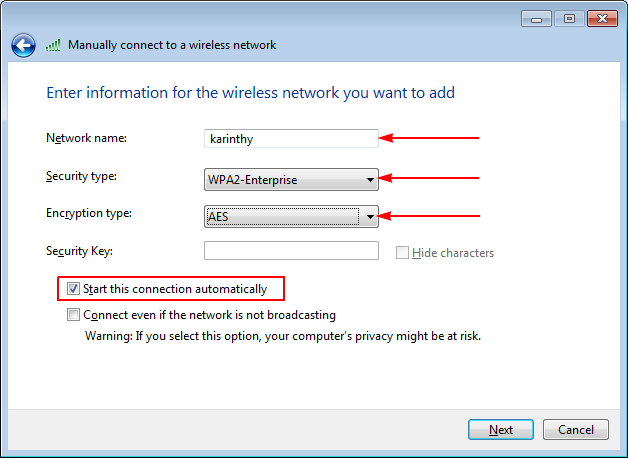Viewport: 628px width, 458px height.
Task: Click the Encryption type label
Action: point(89,213)
